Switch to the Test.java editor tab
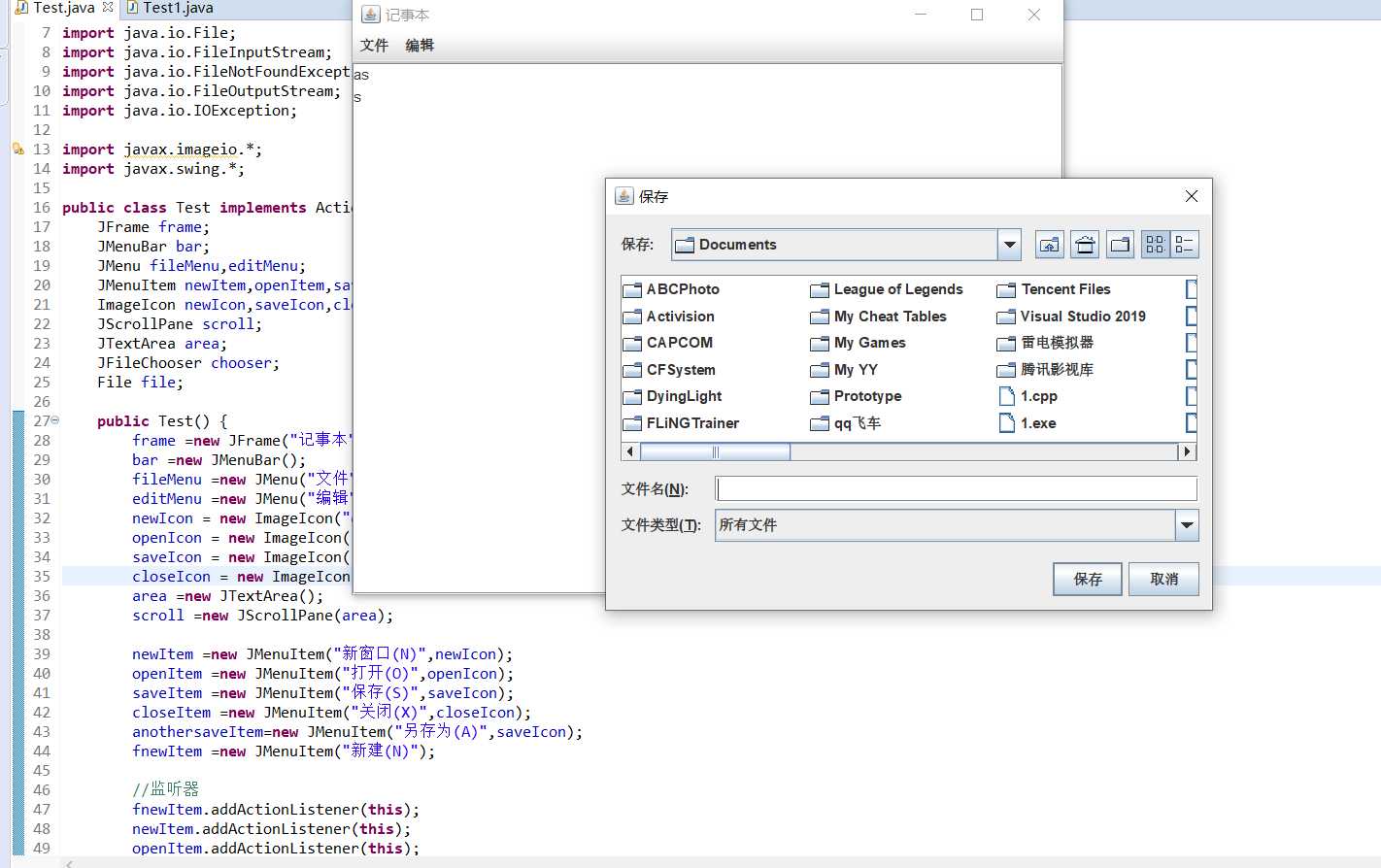 tap(64, 8)
